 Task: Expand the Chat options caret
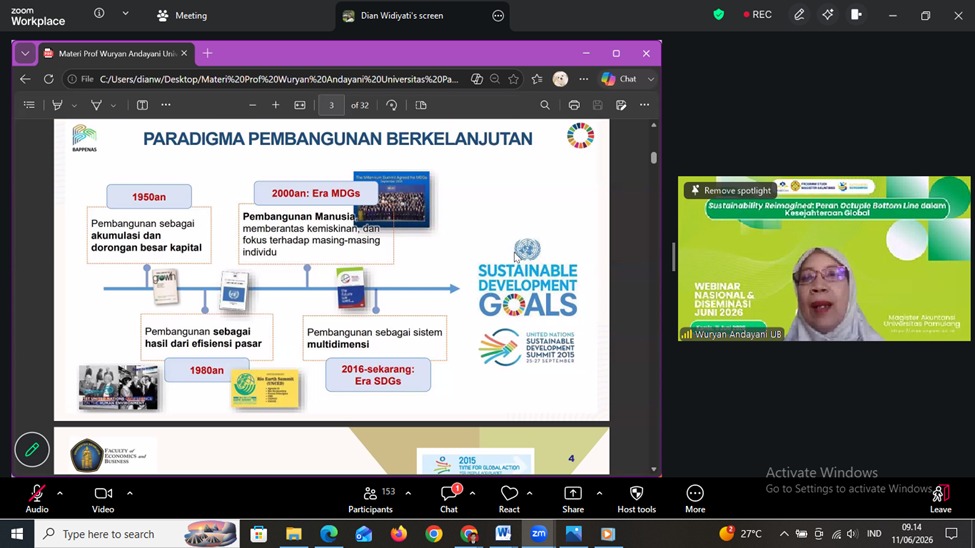point(473,493)
